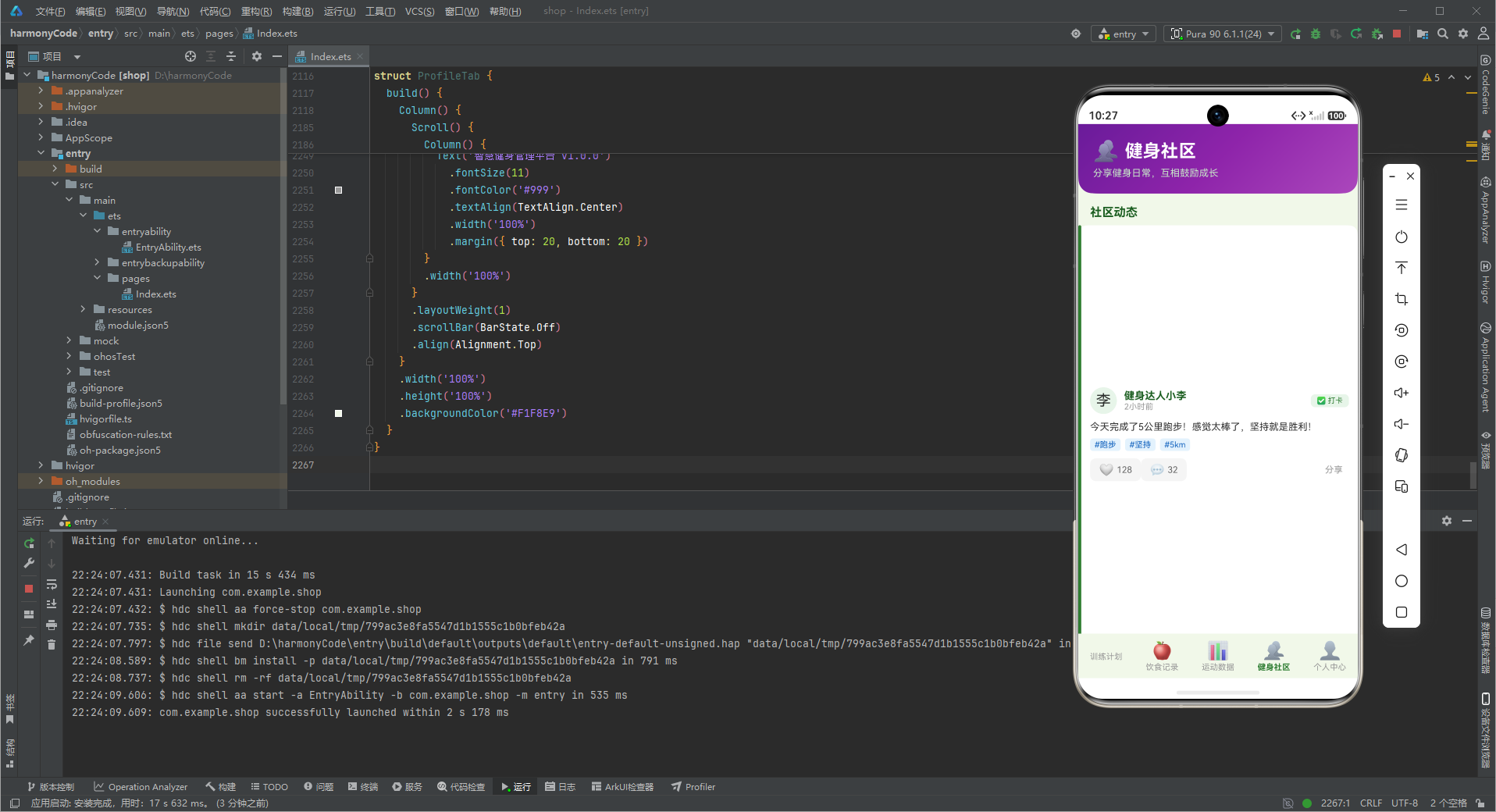Click the debug bug icon in toolbar
The width and height of the screenshot is (1496, 812).
[x=1316, y=34]
